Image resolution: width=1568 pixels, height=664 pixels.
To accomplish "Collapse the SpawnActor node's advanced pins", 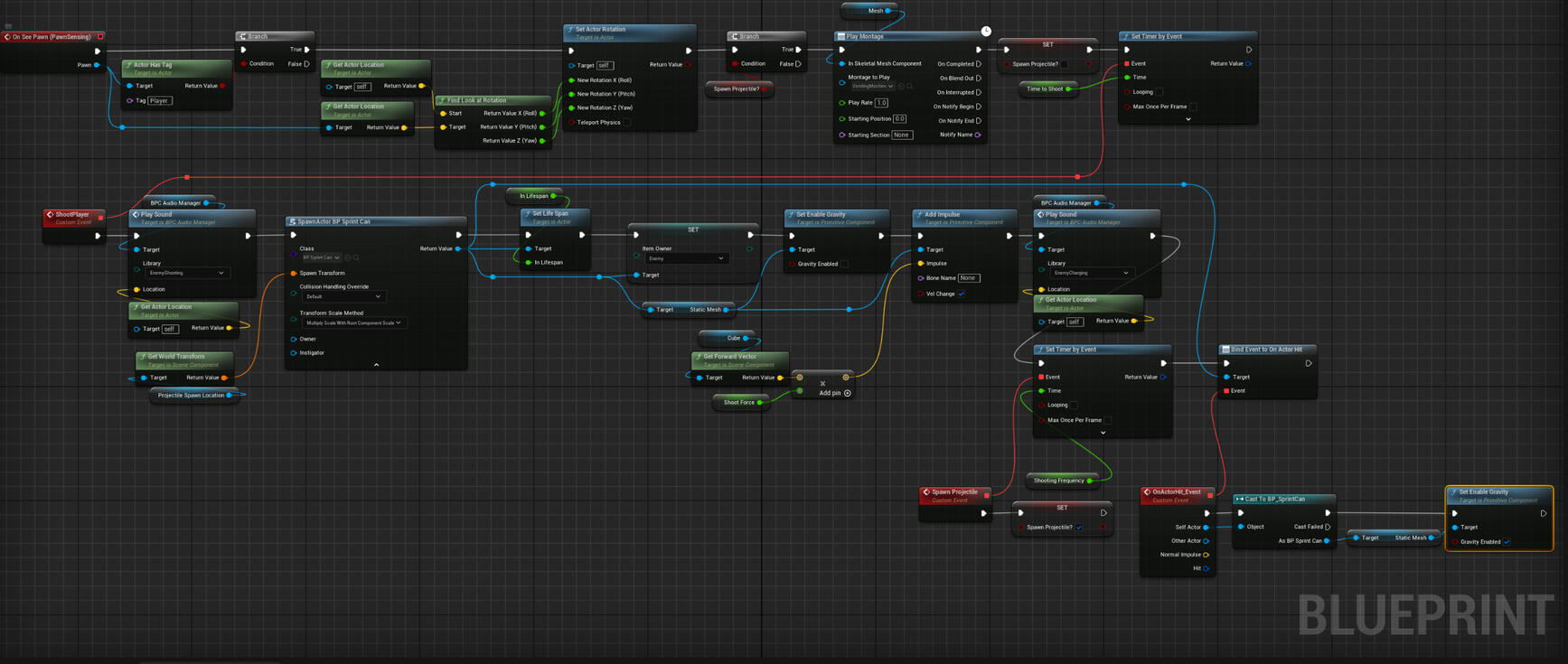I will point(376,365).
